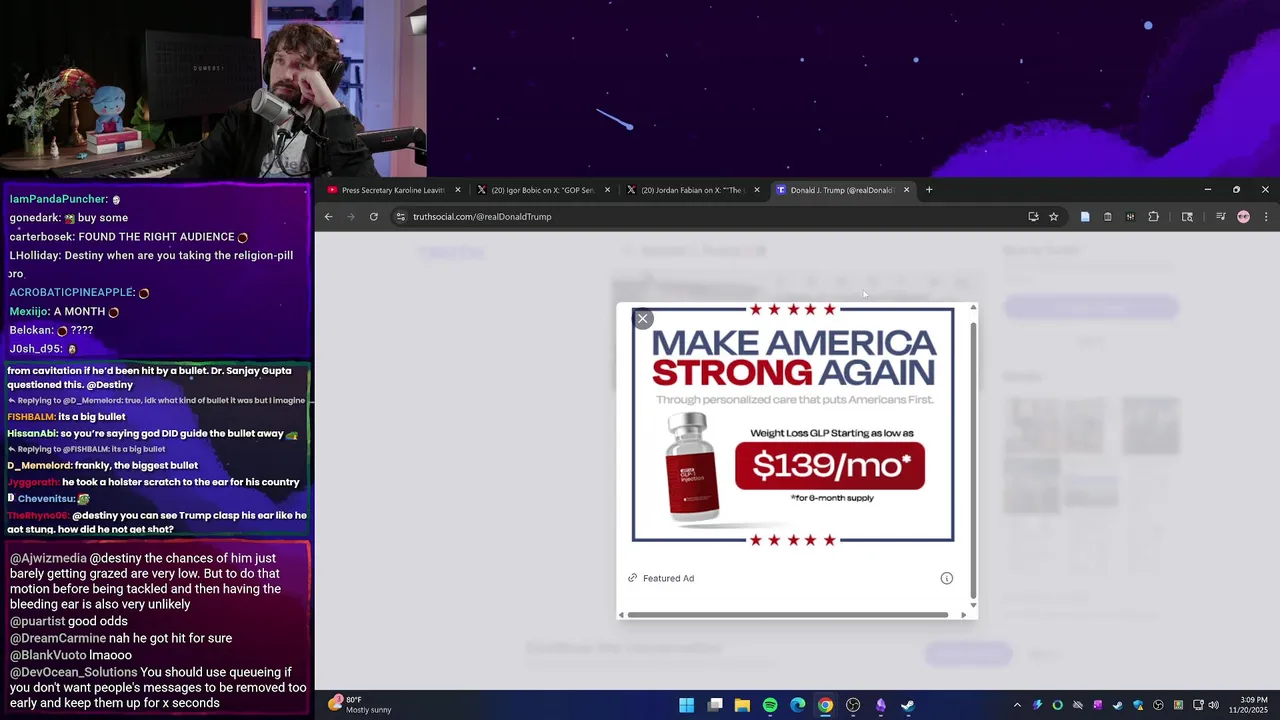Click chat message by HissanAbi
The height and width of the screenshot is (720, 1280).
click(x=152, y=433)
